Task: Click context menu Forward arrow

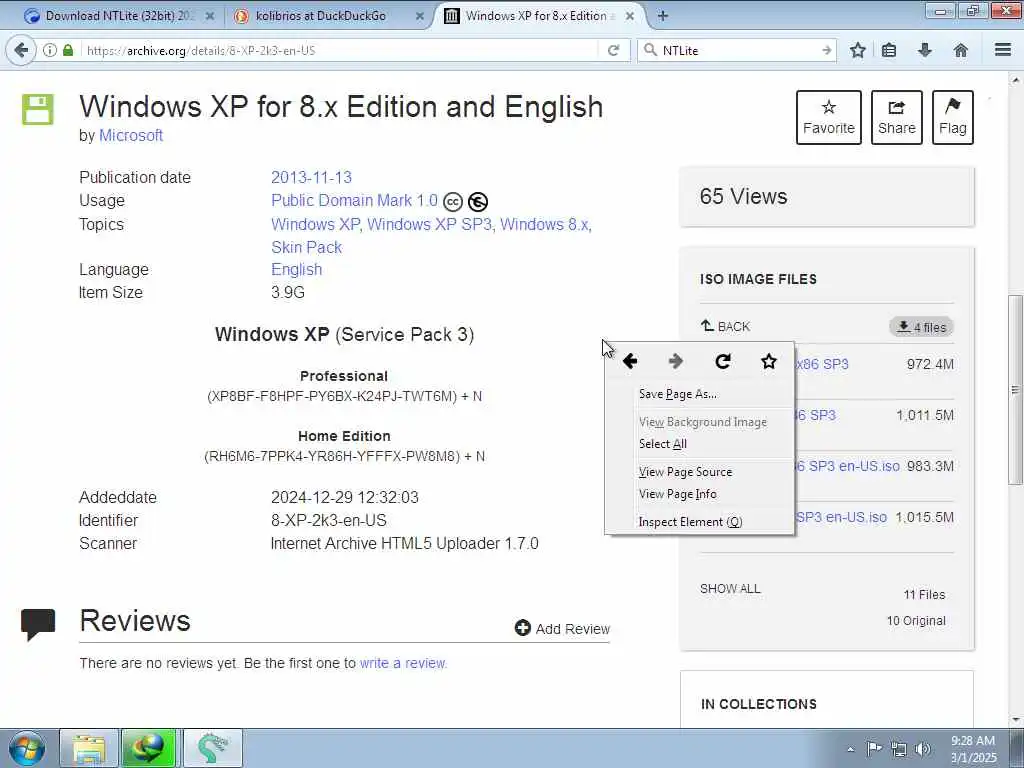Action: click(x=676, y=361)
